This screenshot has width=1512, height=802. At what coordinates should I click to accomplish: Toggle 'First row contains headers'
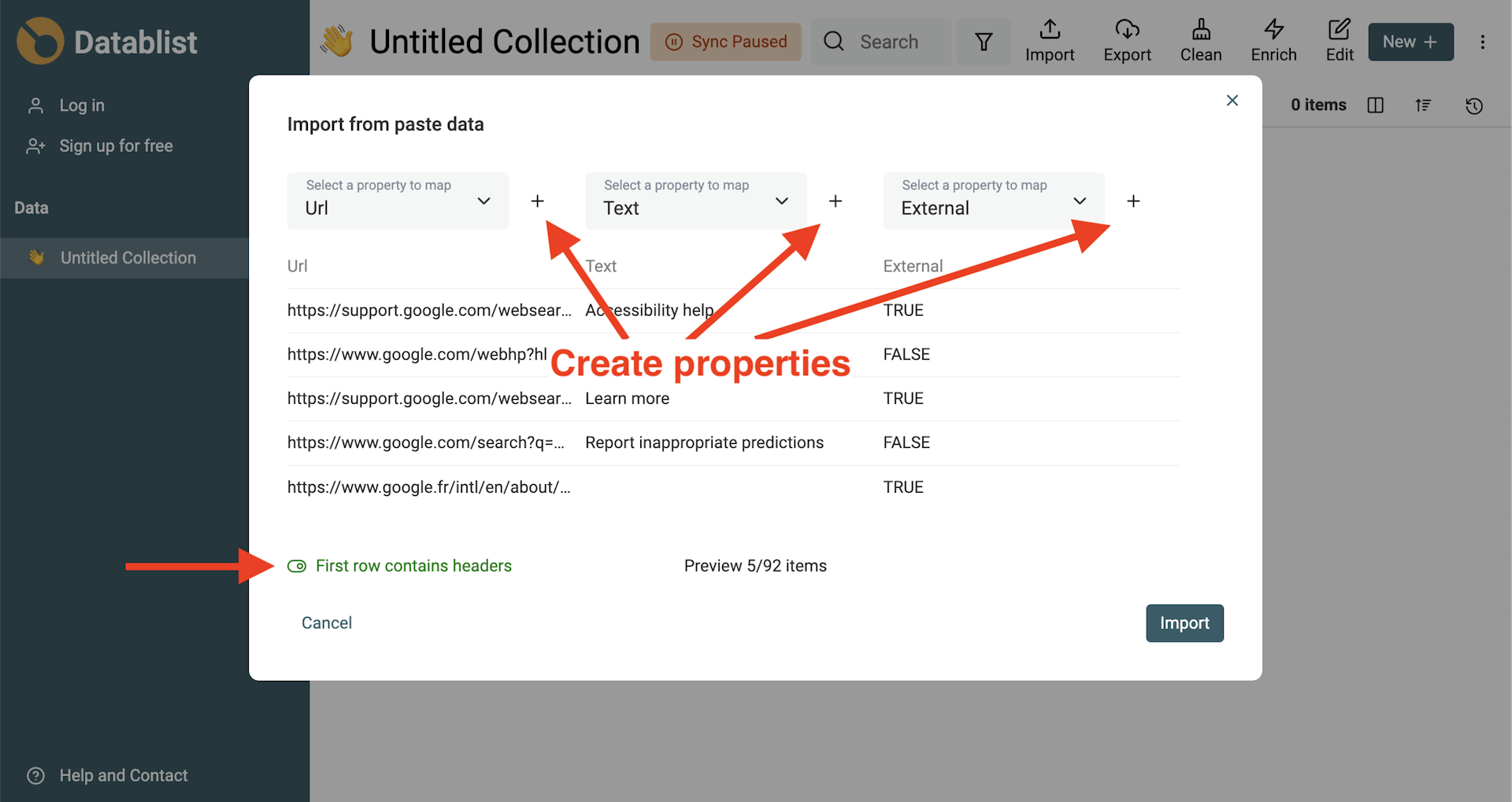(x=297, y=566)
